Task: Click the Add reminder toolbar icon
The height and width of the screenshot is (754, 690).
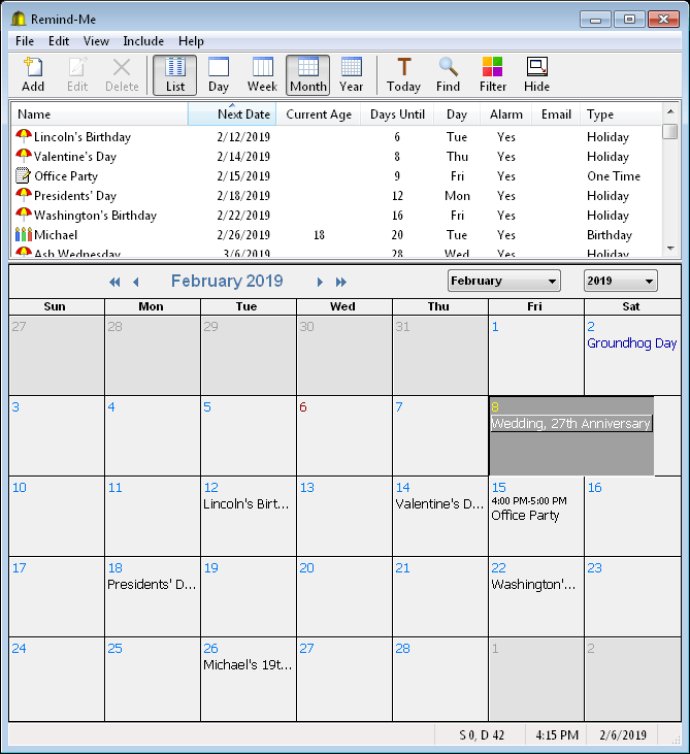Action: point(33,75)
